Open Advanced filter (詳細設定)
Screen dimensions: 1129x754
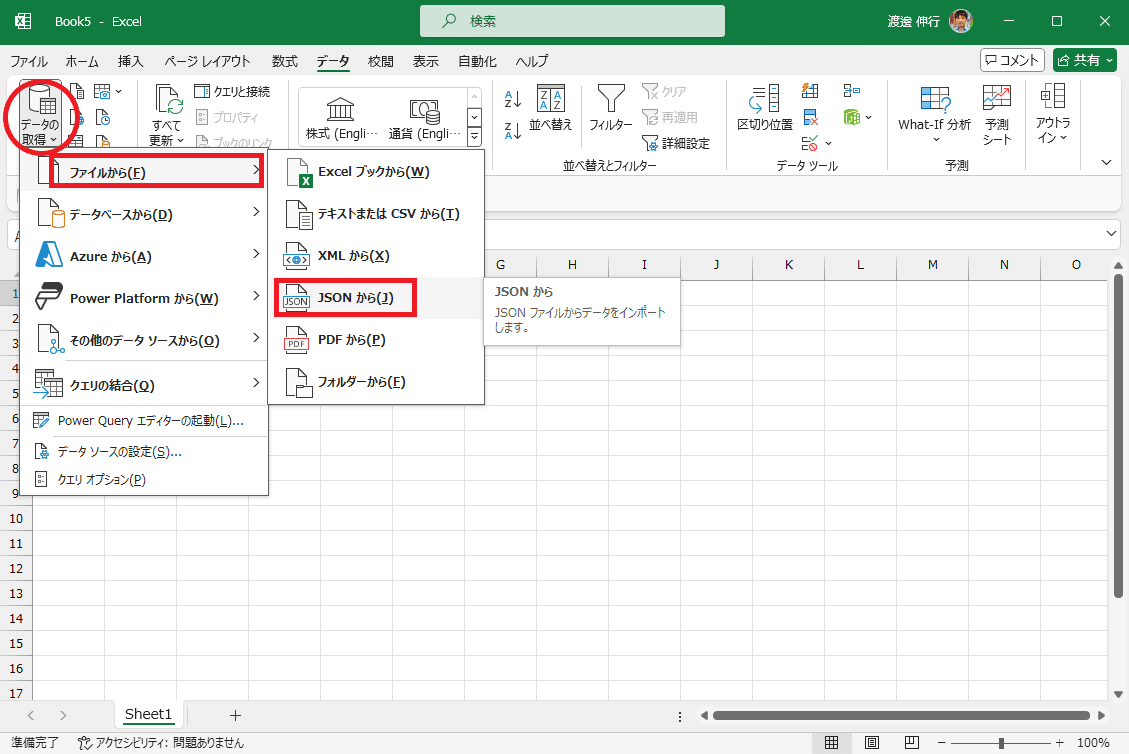point(675,143)
